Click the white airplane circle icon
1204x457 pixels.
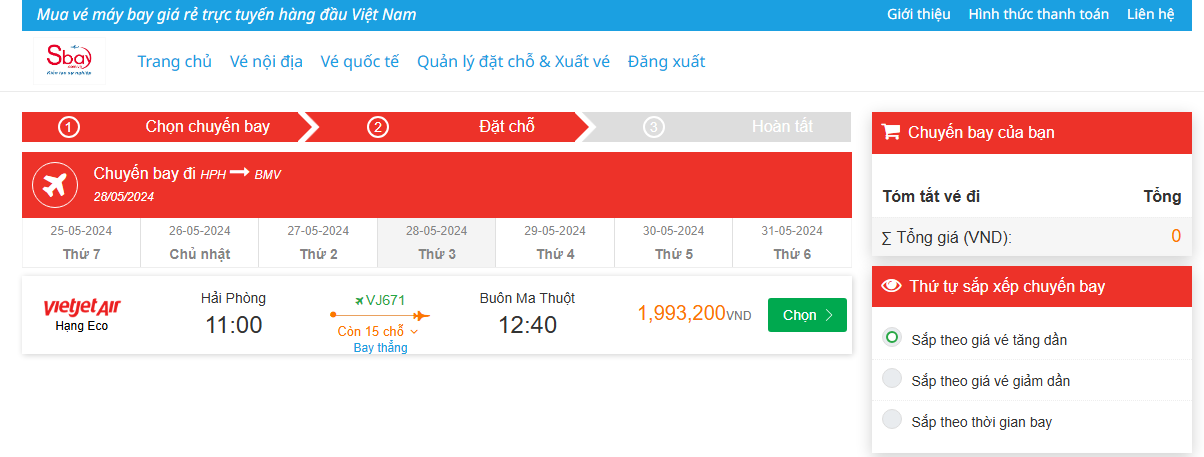coord(55,185)
